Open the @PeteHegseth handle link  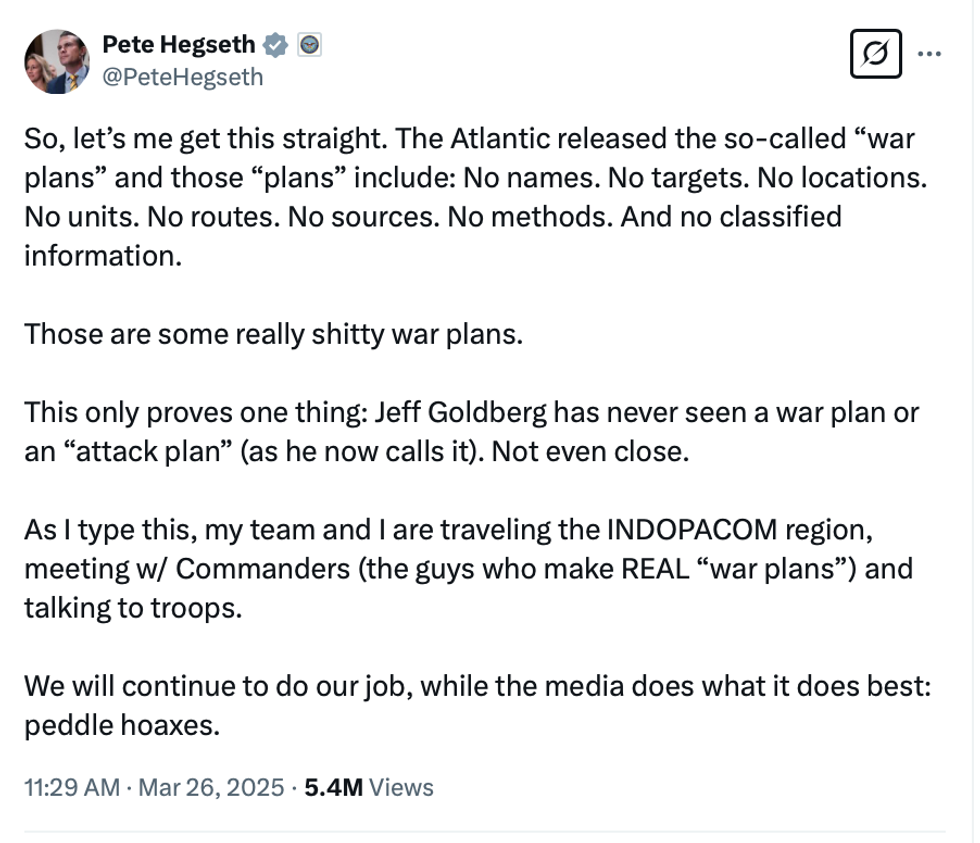pyautogui.click(x=183, y=76)
